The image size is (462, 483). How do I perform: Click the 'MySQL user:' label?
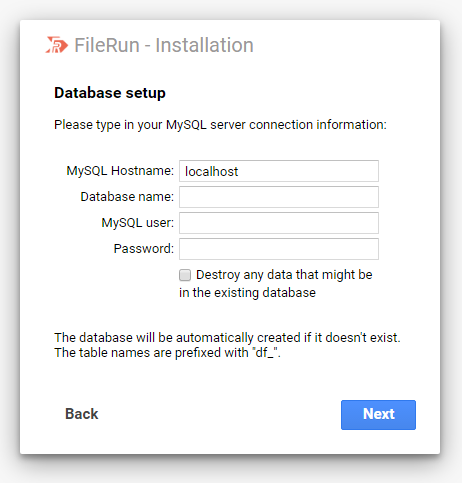point(138,223)
